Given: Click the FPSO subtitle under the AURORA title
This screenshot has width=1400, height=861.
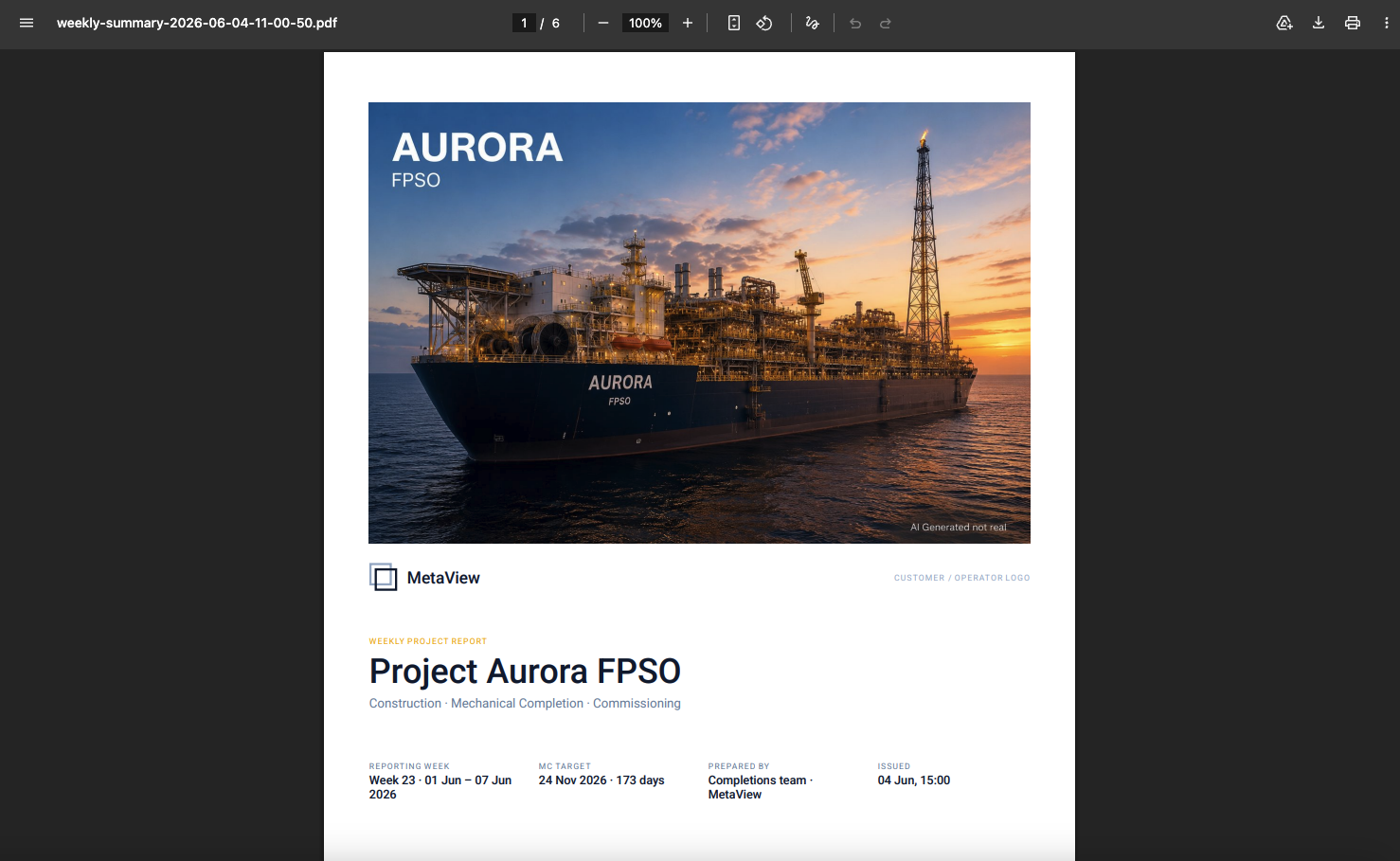Looking at the screenshot, I should (x=416, y=180).
